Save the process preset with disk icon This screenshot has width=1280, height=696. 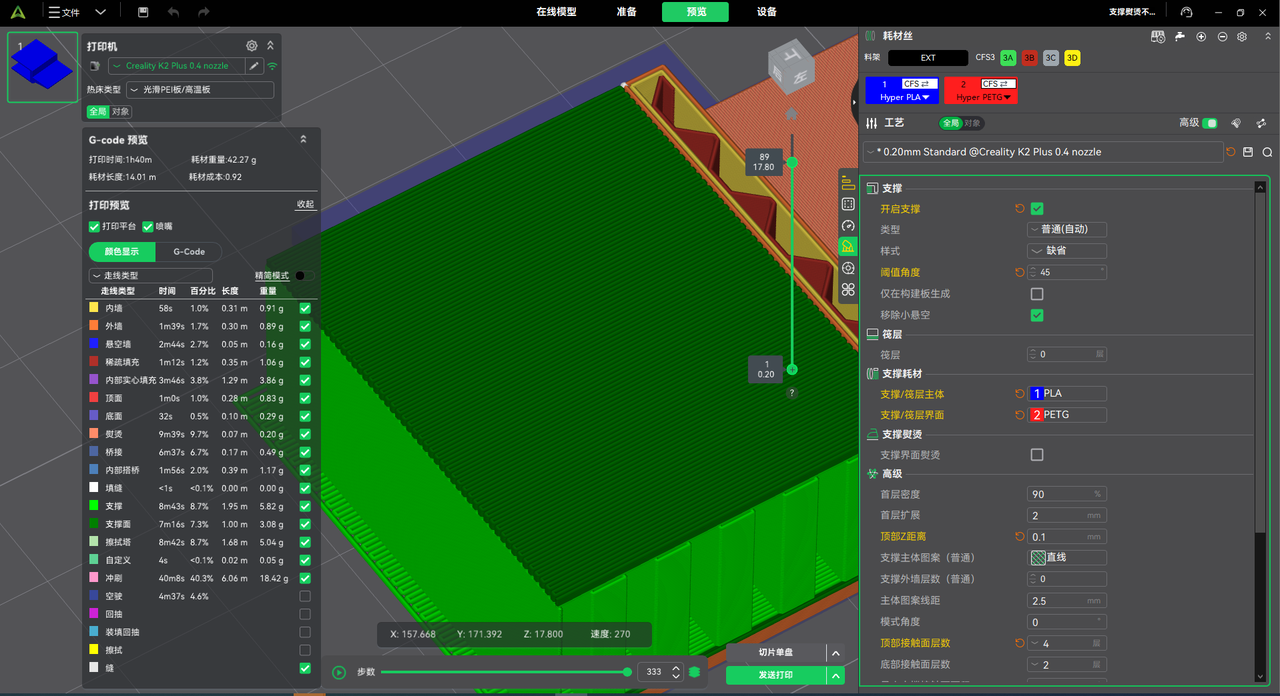[1248, 152]
